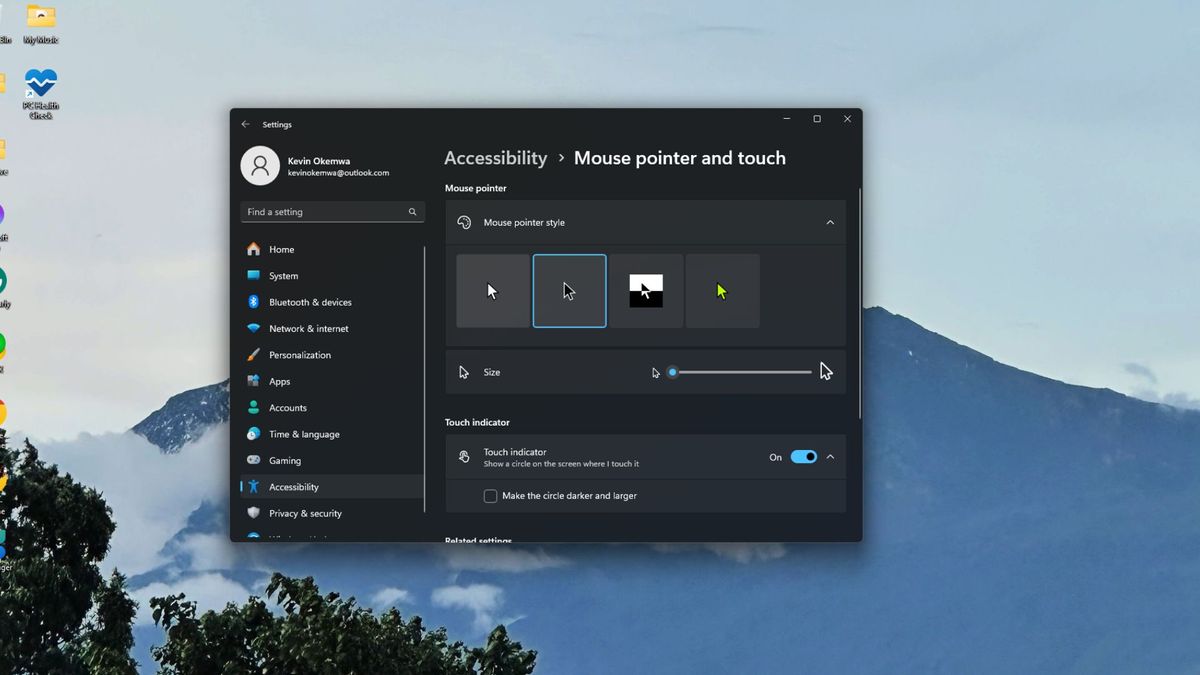The height and width of the screenshot is (675, 1200).
Task: Toggle the touch indicator switch on
Action: point(803,457)
